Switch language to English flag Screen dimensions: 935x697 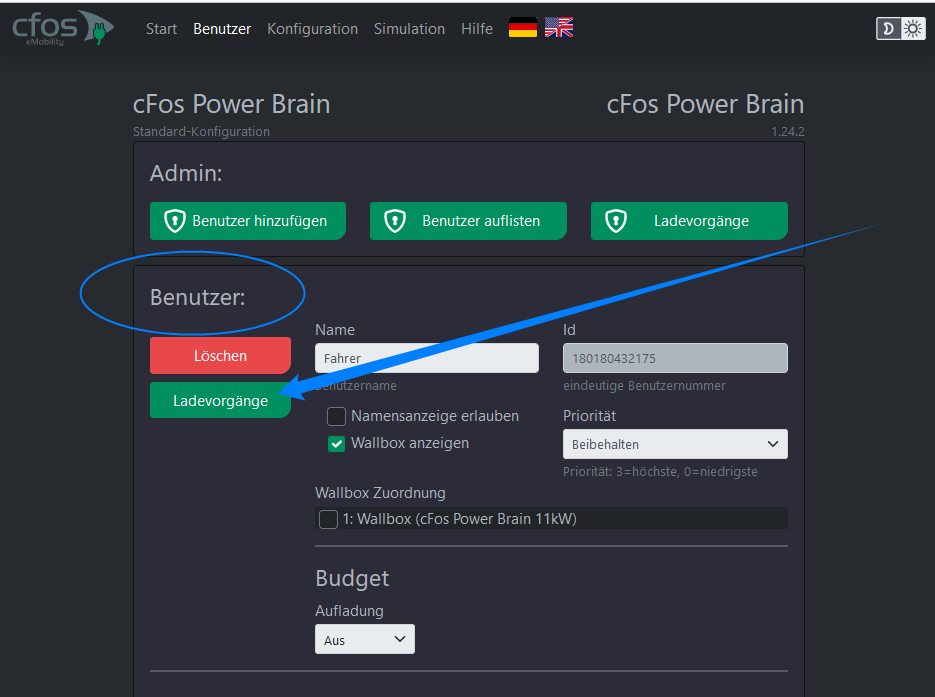coord(559,28)
